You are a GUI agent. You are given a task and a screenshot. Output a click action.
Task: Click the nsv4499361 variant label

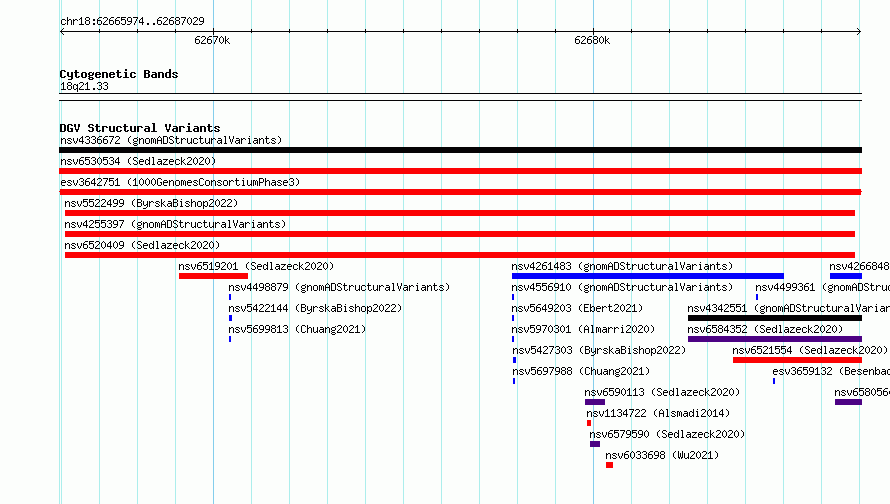(822, 287)
